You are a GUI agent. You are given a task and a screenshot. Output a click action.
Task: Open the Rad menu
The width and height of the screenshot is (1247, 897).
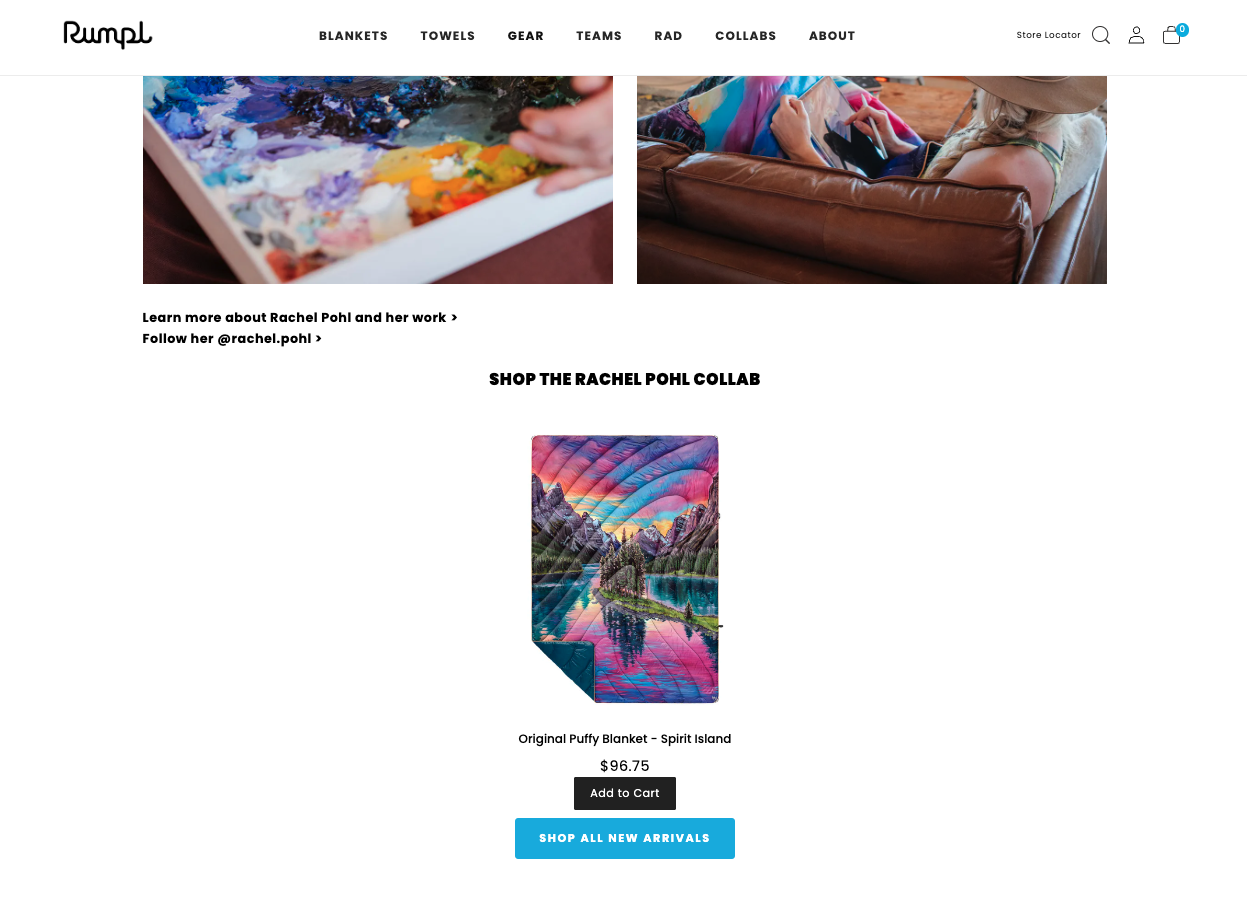point(668,36)
